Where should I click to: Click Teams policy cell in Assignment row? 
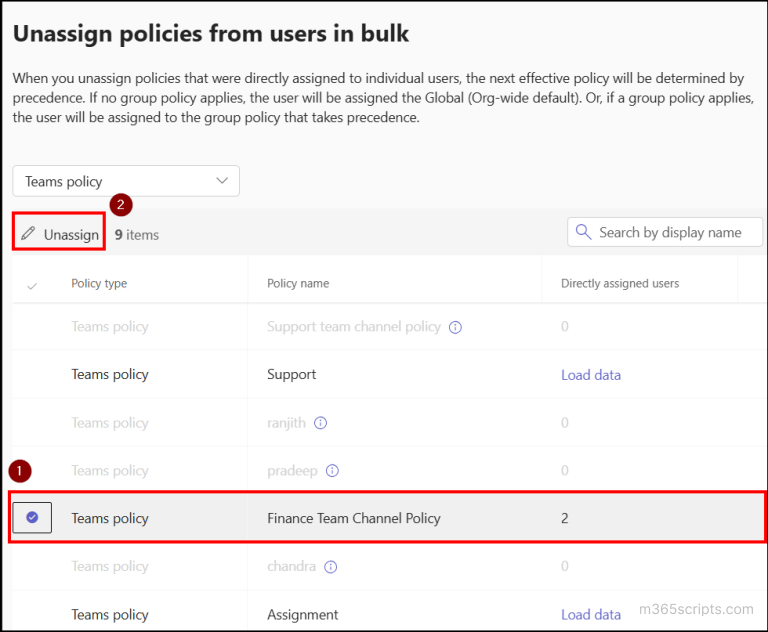pyautogui.click(x=110, y=615)
